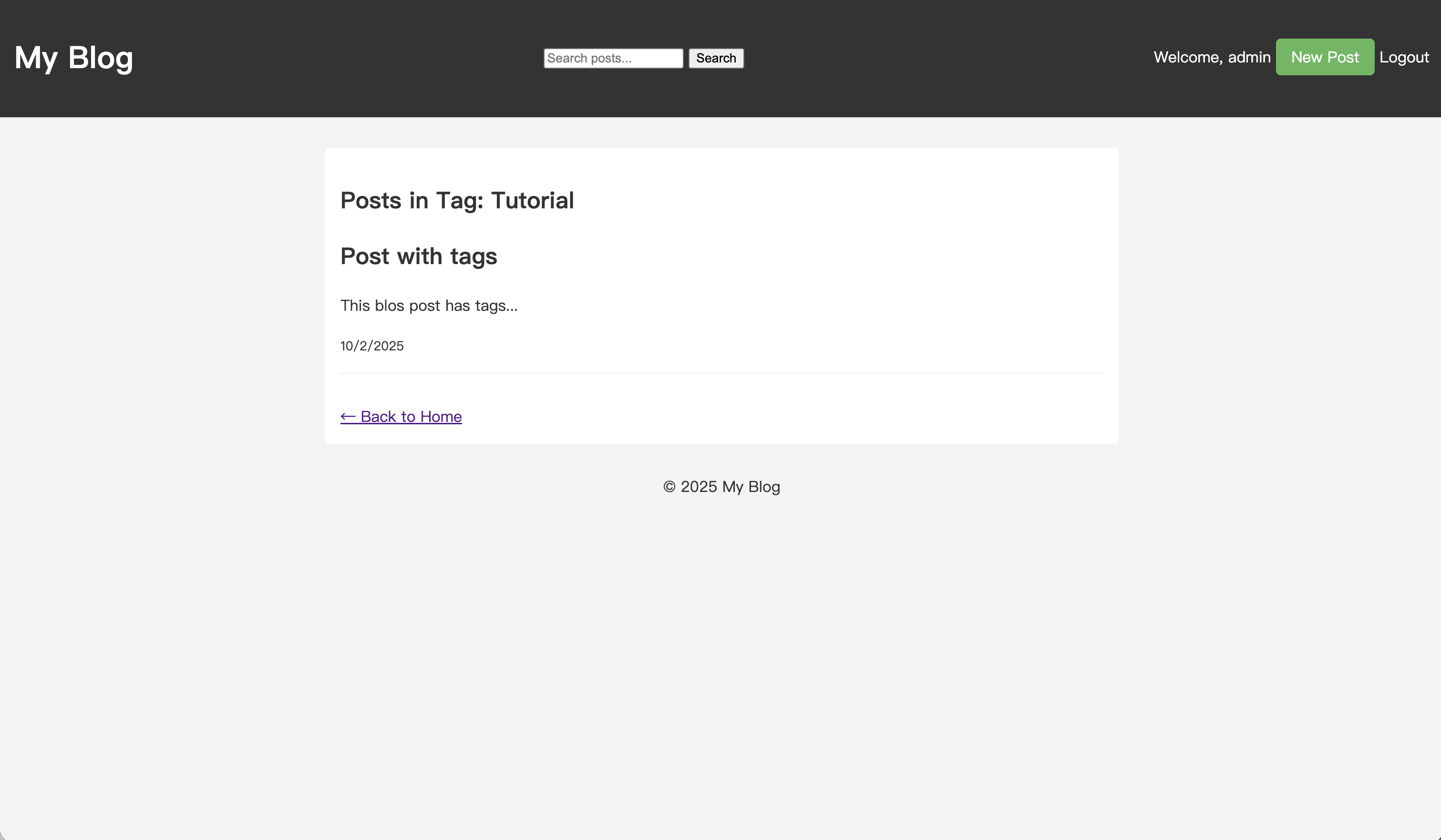
Task: Click the admin username in the welcome text
Action: (1249, 57)
